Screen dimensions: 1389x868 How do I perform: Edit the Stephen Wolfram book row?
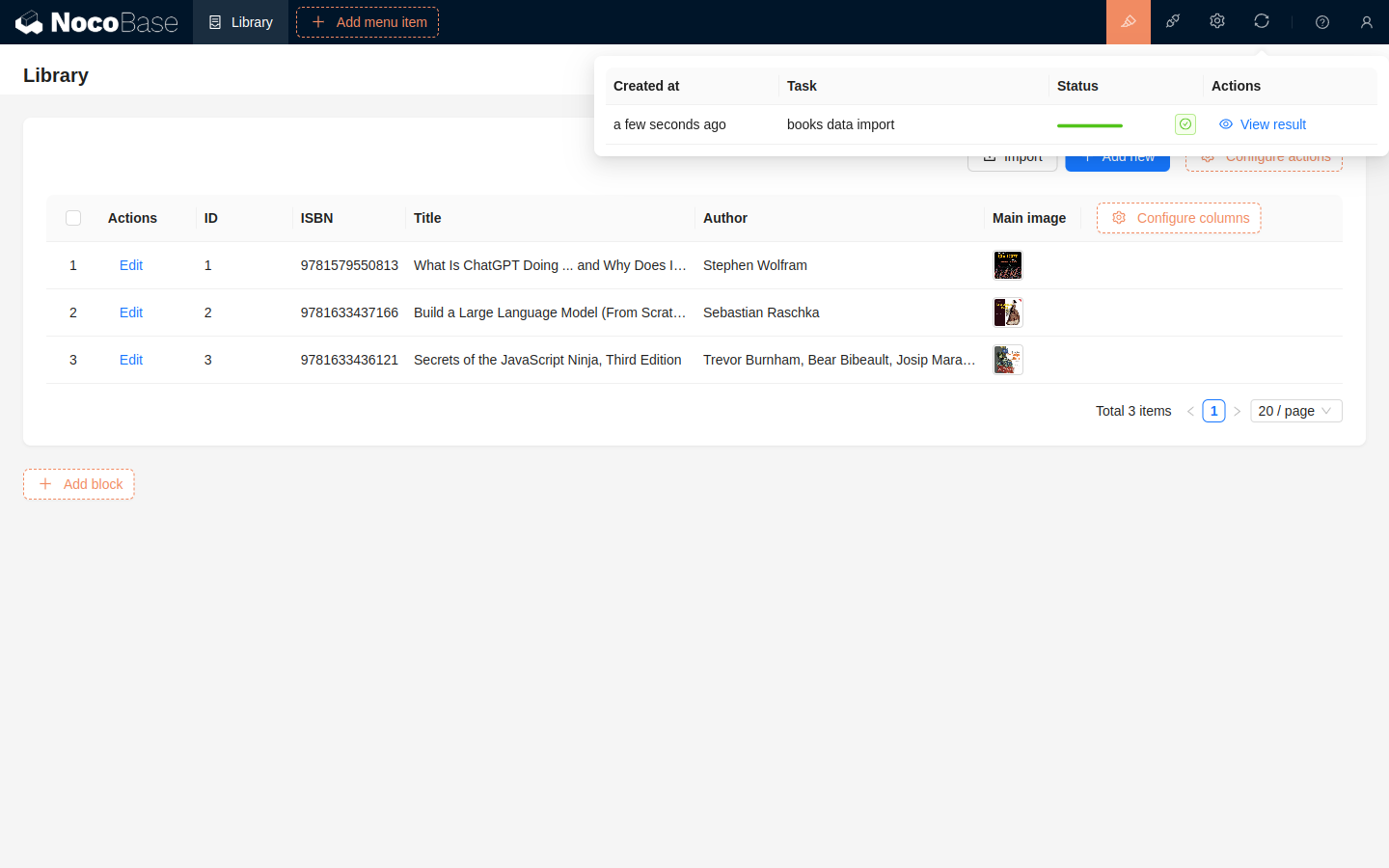click(x=131, y=265)
